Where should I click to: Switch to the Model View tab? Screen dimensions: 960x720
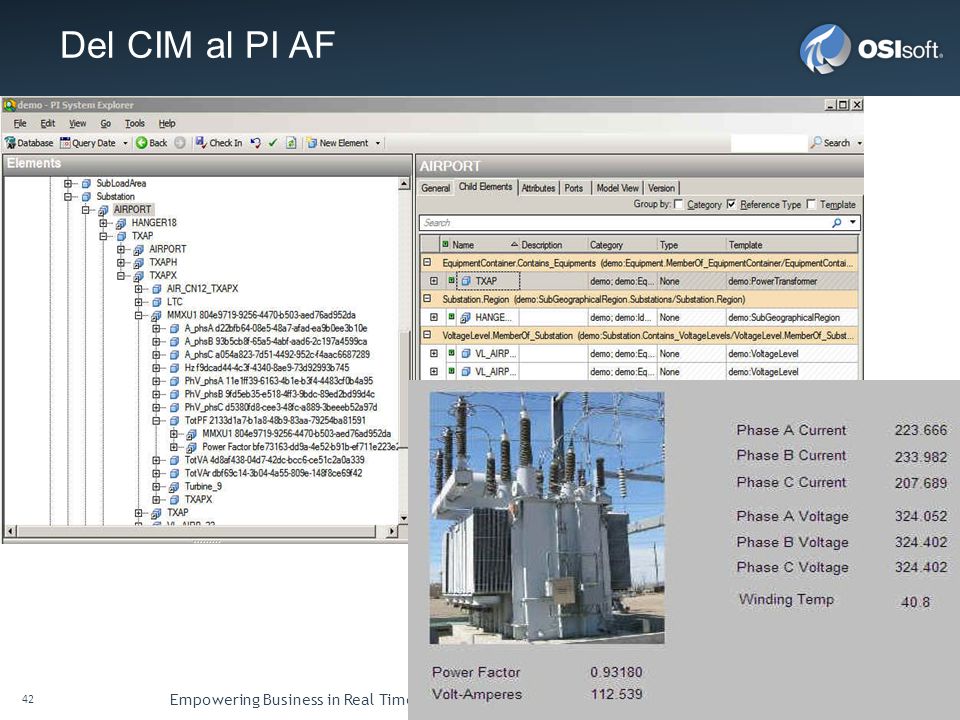[617, 188]
